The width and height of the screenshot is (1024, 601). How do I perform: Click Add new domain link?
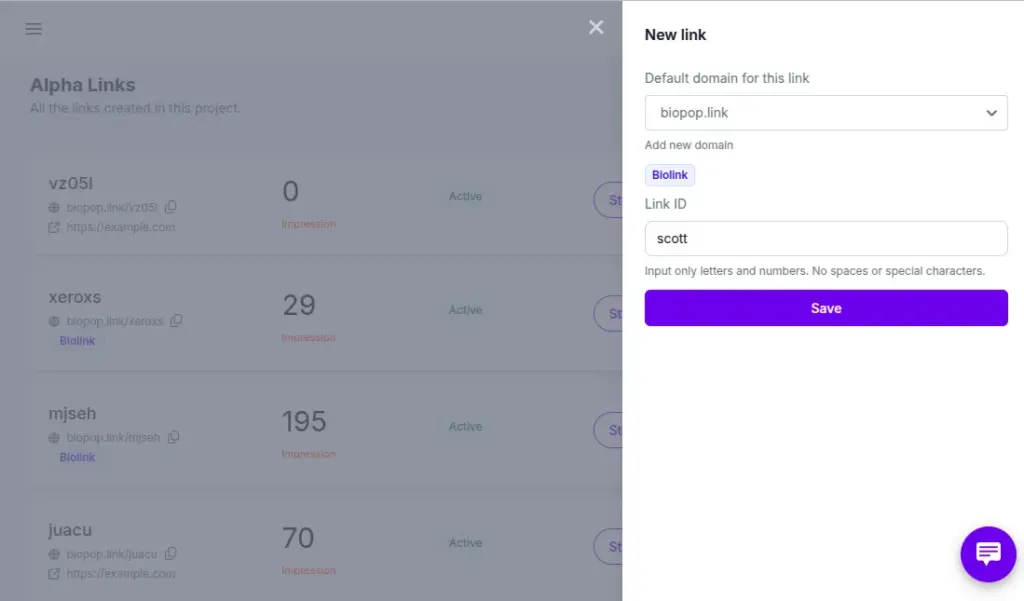click(689, 145)
